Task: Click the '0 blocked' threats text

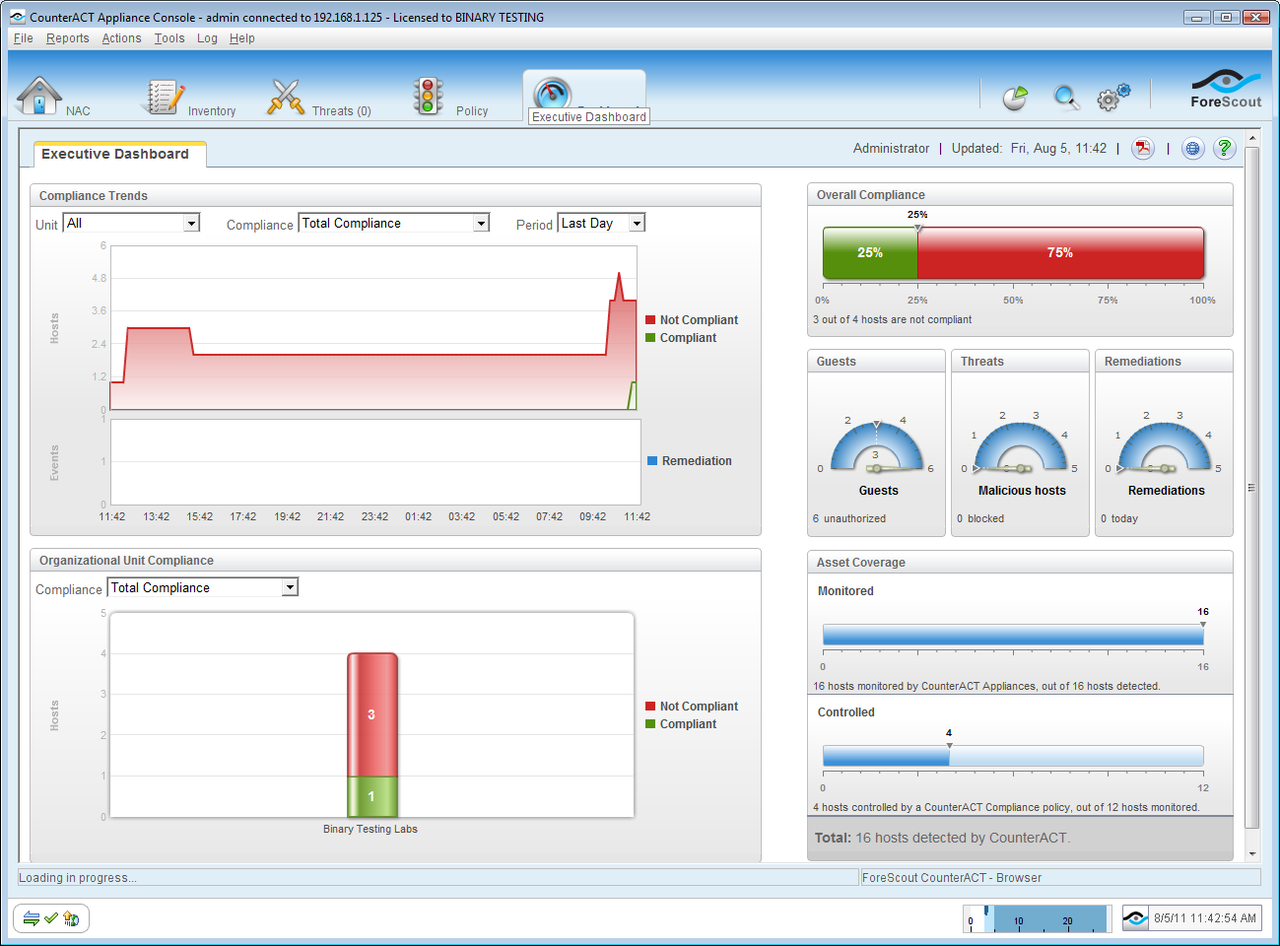Action: pyautogui.click(x=980, y=519)
